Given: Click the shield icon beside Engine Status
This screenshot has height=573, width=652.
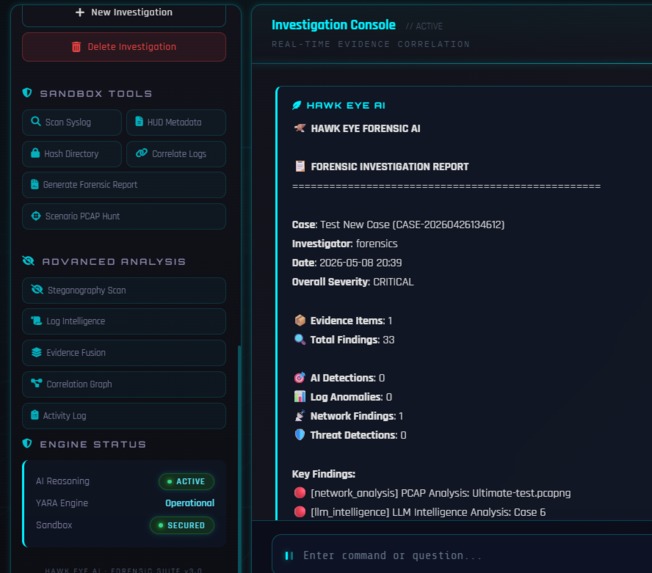Looking at the screenshot, I should coord(27,443).
